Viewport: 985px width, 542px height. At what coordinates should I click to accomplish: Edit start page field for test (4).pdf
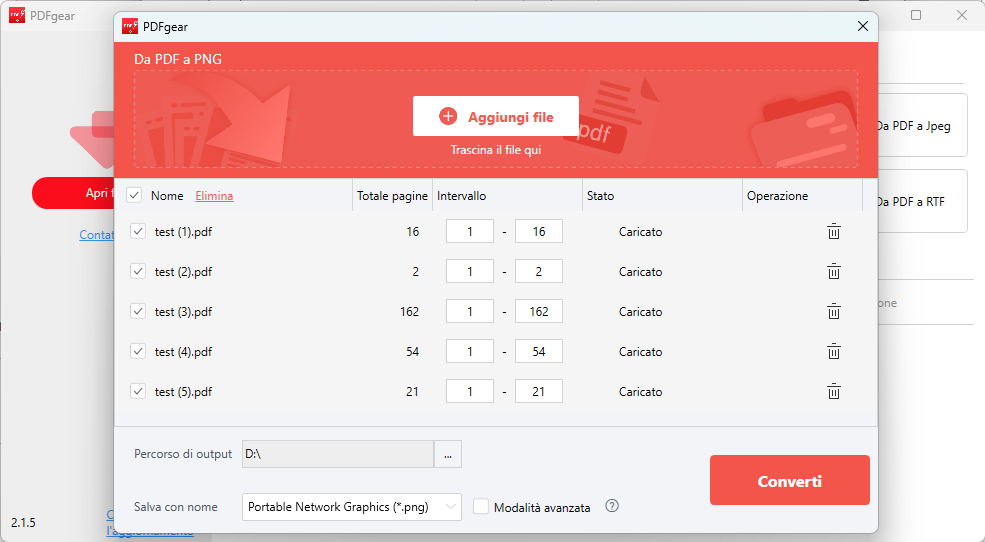(470, 351)
